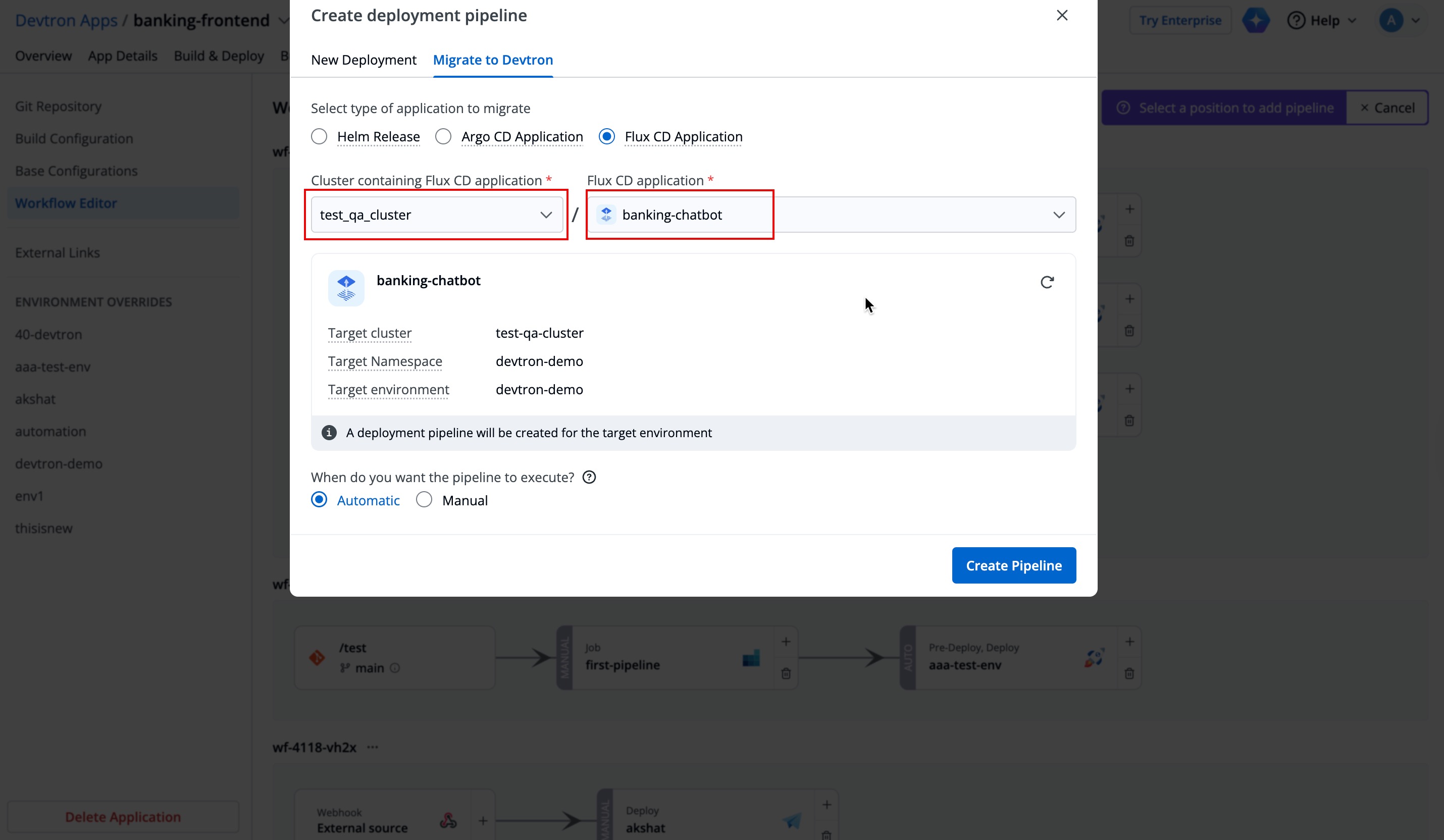Click the Create Pipeline button
This screenshot has width=1444, height=840.
point(1014,565)
